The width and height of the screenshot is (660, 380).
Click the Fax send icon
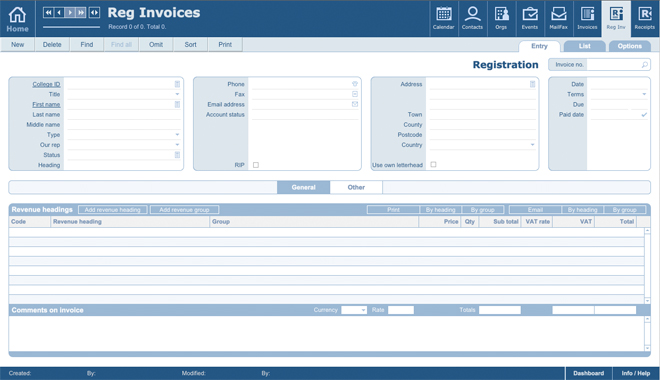tap(355, 94)
